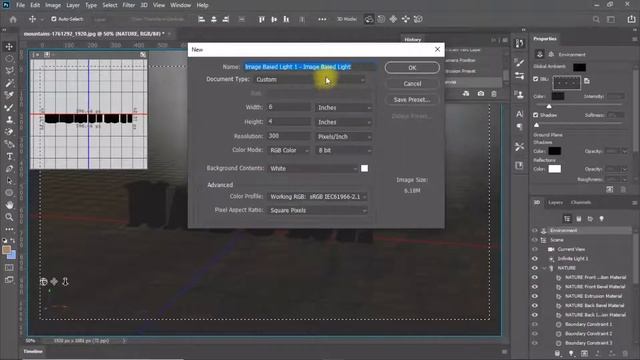Screen dimensions: 640x360
Task: Open the 3D menu
Action: pyautogui.click(x=144, y=5)
